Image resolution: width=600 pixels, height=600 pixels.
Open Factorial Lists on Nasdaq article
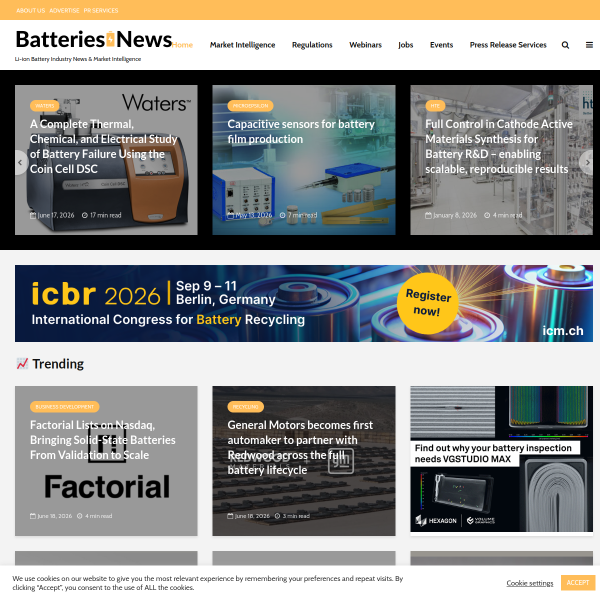[103, 440]
